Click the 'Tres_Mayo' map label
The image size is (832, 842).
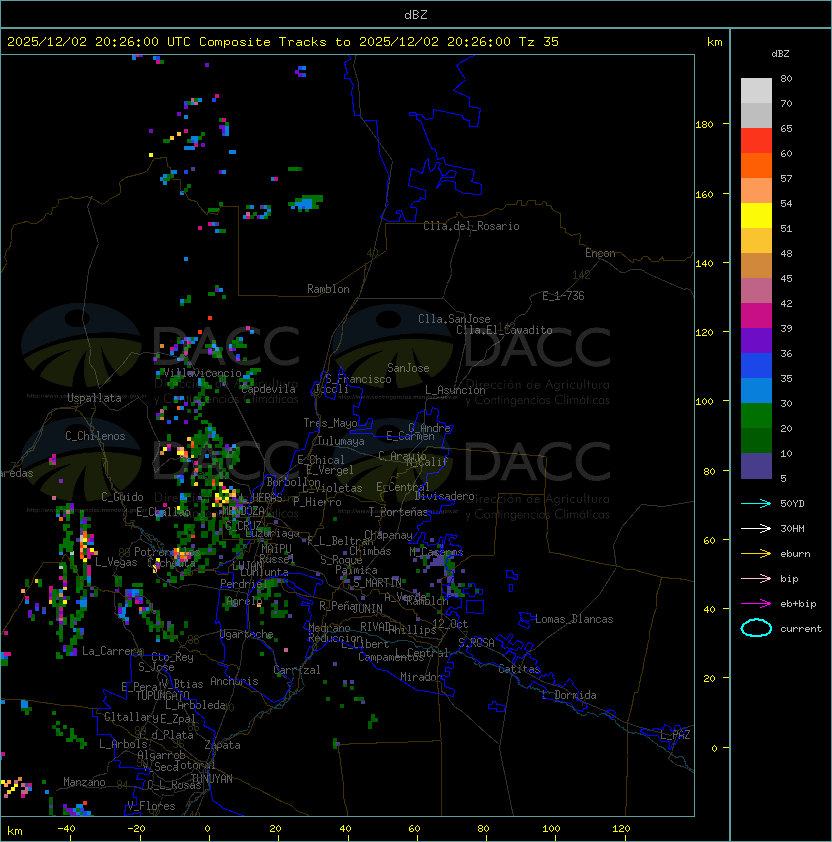pos(330,423)
